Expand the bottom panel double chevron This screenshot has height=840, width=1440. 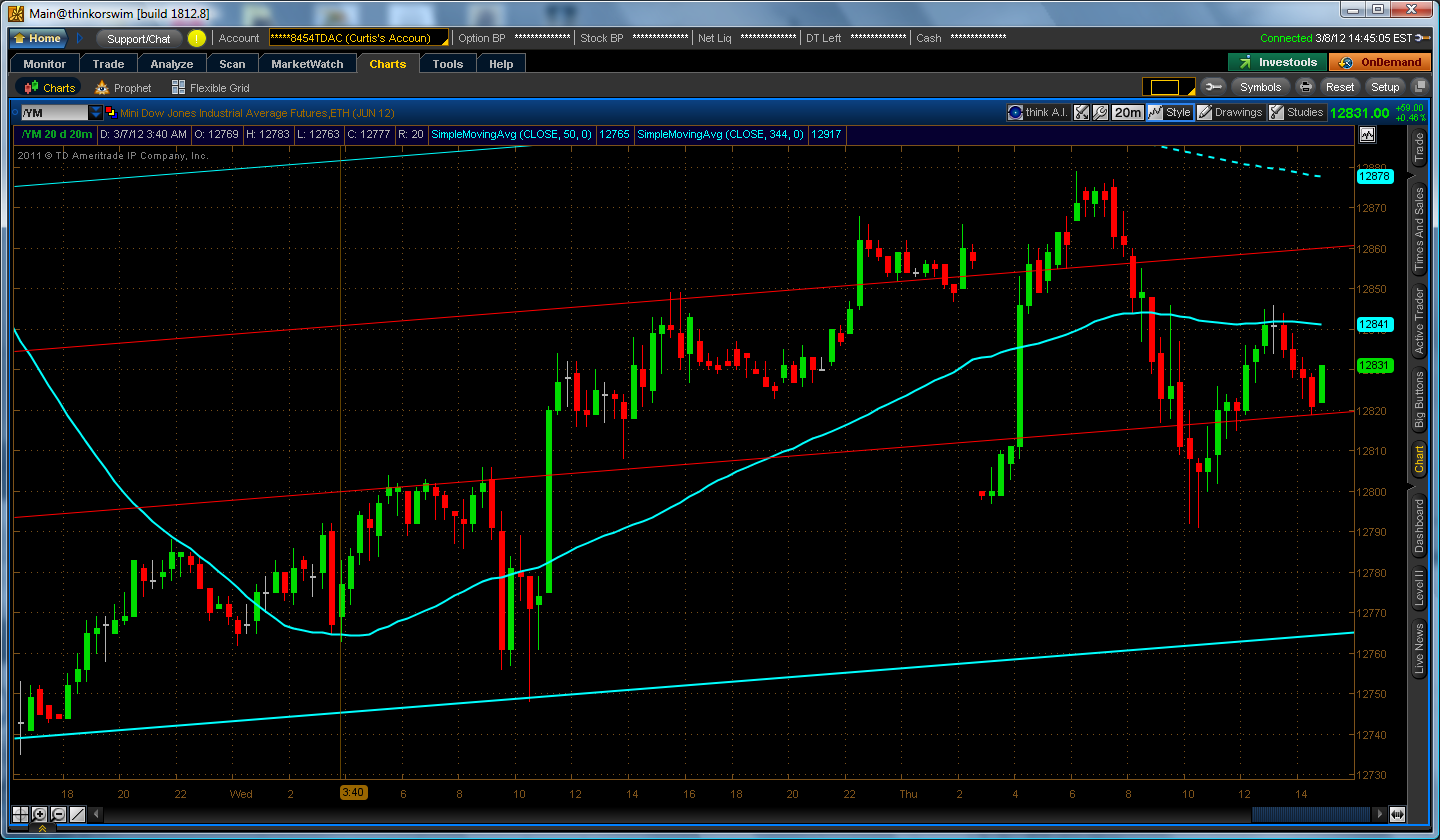click(42, 830)
